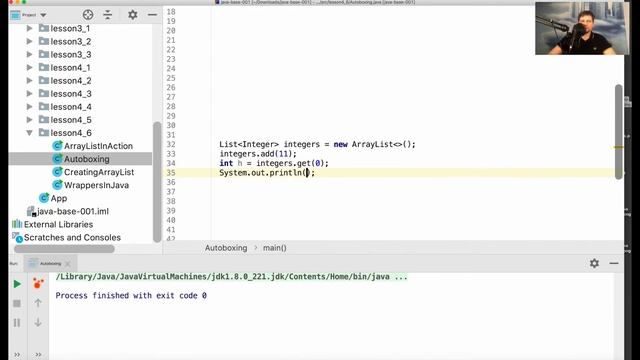Stop the process with square stop icon
This screenshot has height=360, width=640.
17,304
